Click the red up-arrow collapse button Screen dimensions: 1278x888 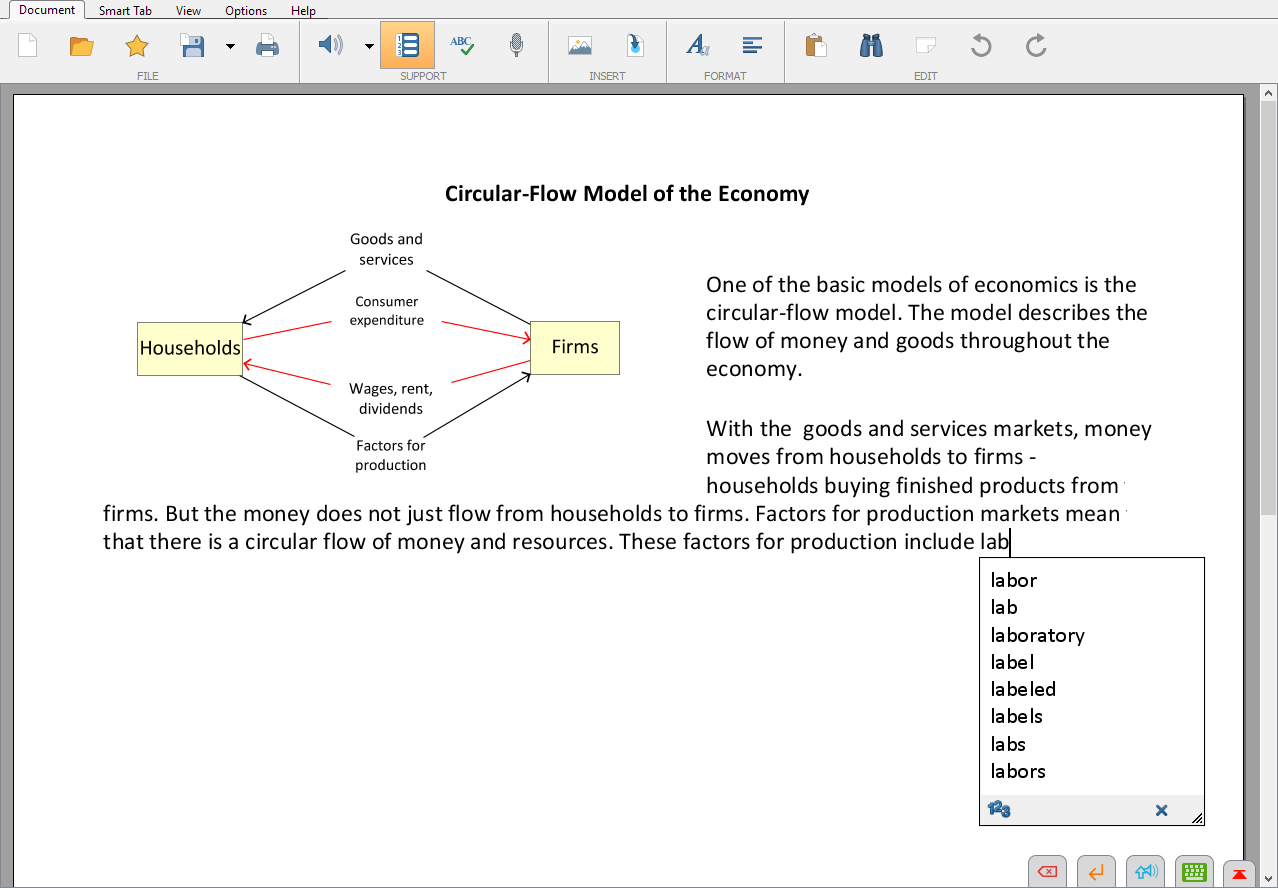(x=1239, y=873)
